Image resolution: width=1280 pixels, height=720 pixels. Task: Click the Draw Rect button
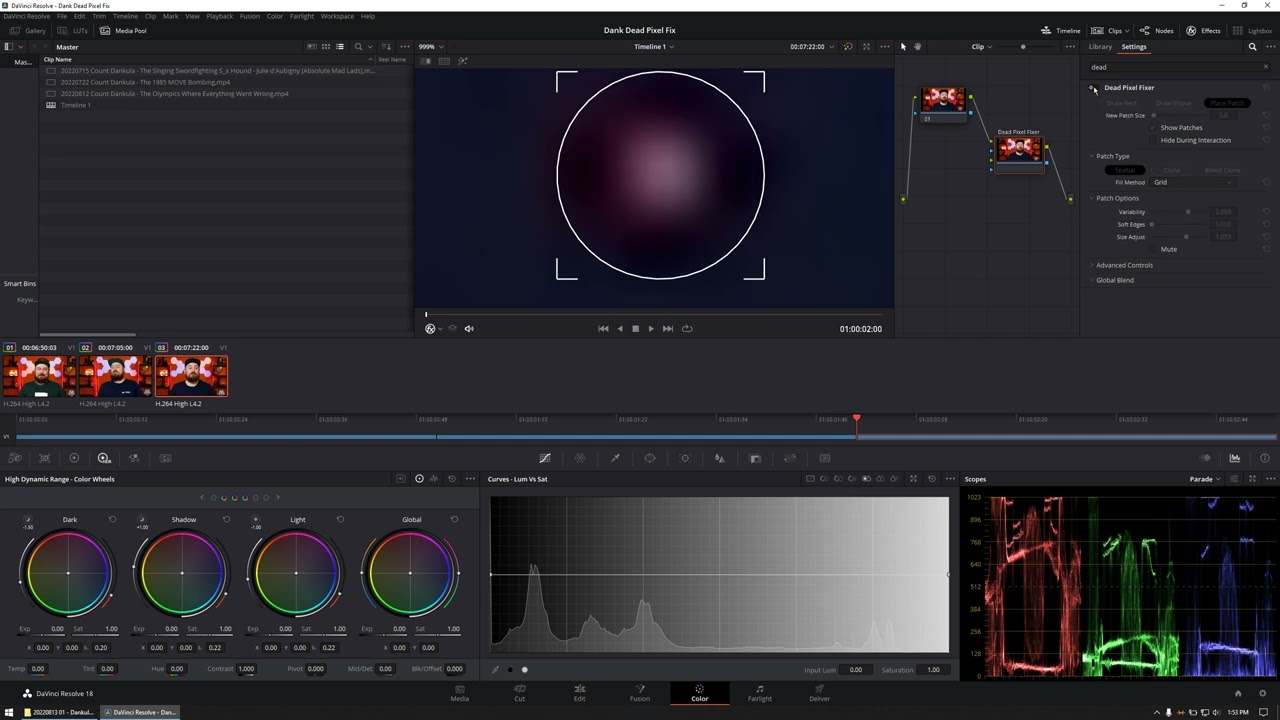(1122, 103)
